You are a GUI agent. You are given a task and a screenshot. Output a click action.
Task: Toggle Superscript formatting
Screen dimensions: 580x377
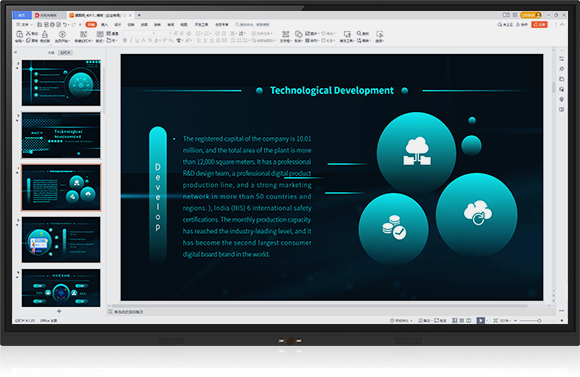point(165,40)
